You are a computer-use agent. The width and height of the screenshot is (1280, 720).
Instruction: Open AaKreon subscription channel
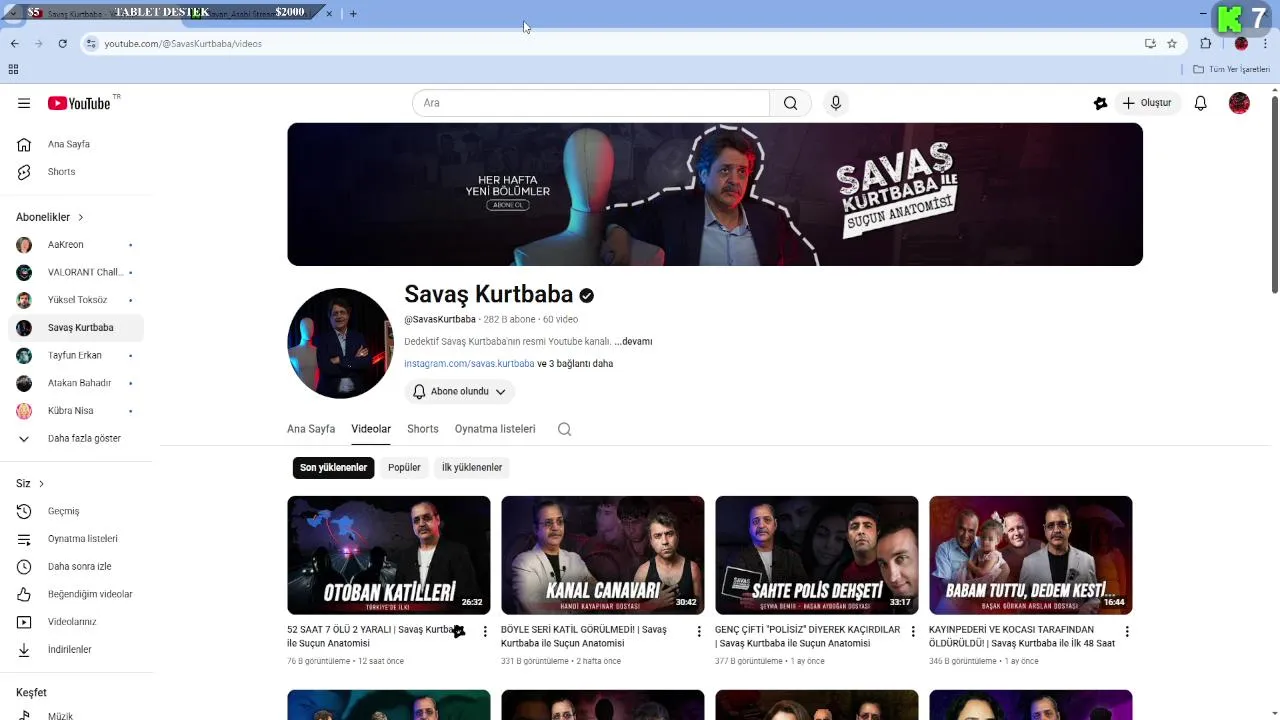[x=76, y=245]
